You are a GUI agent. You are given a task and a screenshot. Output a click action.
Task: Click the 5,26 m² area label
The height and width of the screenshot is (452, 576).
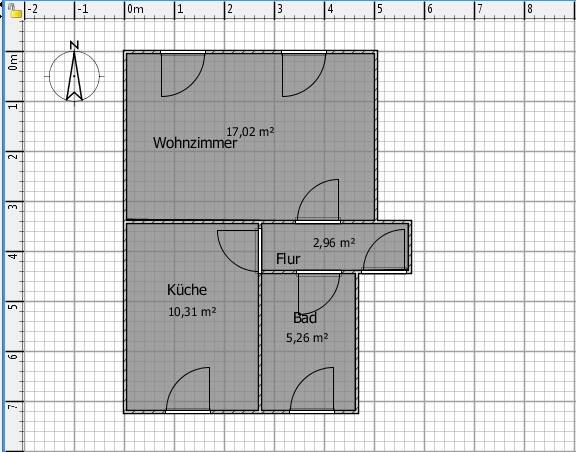pyautogui.click(x=307, y=337)
